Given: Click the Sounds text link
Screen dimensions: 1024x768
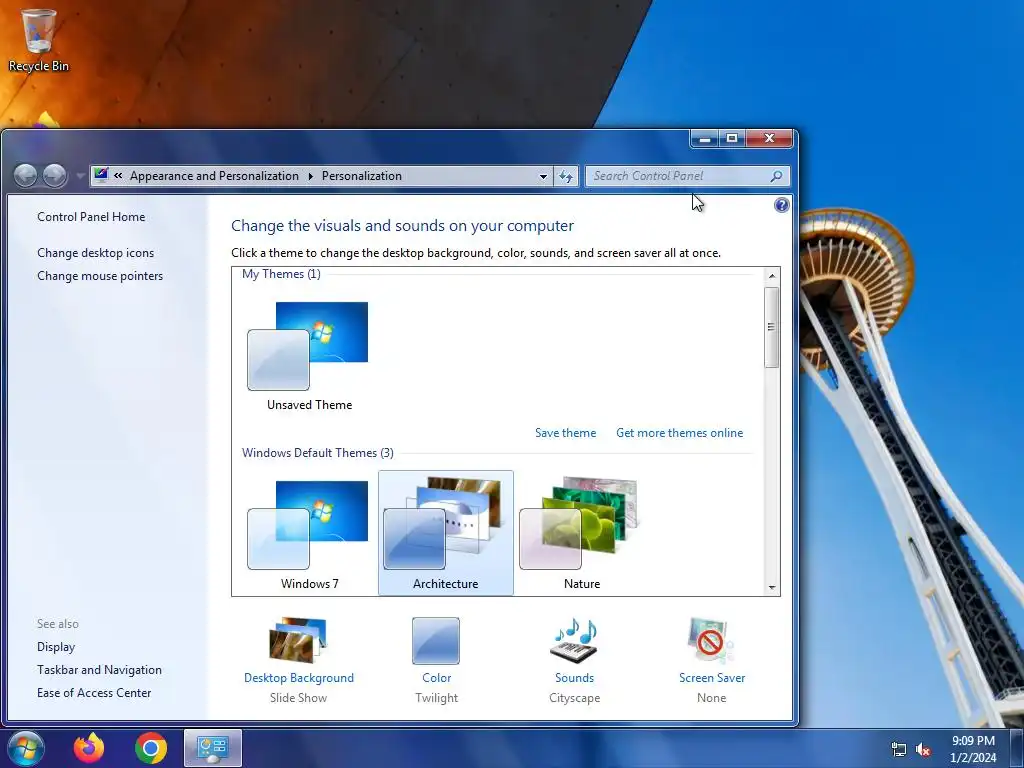Looking at the screenshot, I should [x=574, y=678].
